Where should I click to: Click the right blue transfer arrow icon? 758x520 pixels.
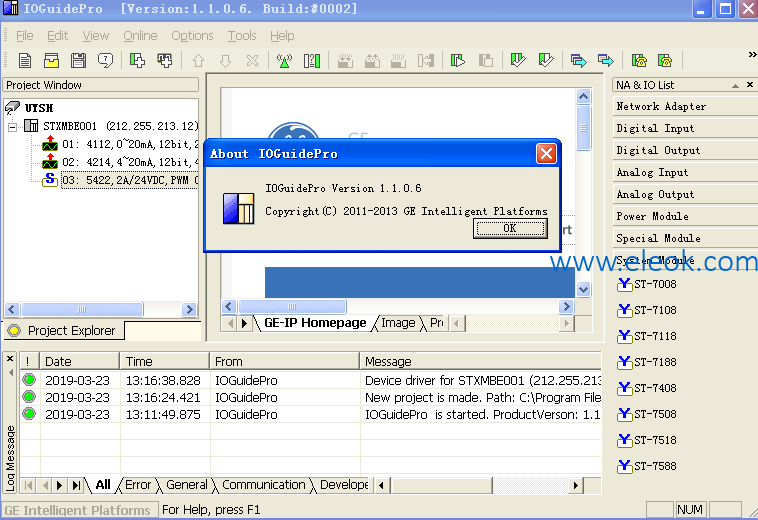605,61
